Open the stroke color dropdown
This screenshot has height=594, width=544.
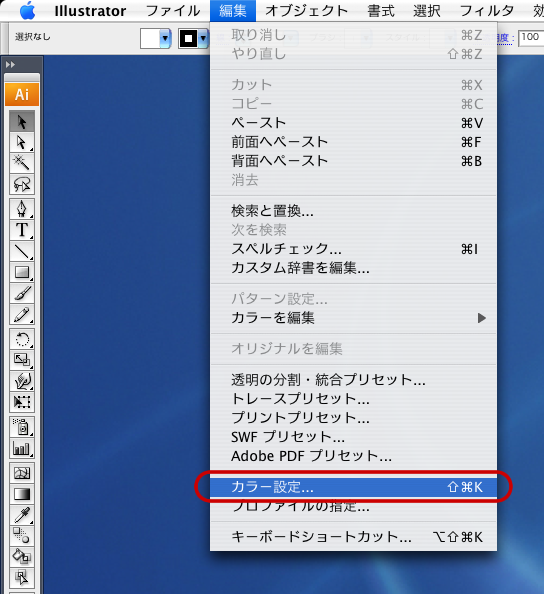(x=203, y=38)
